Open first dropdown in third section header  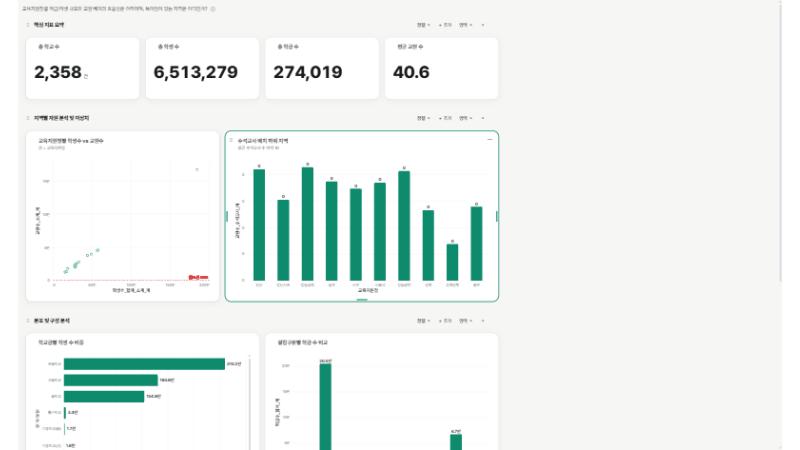(x=423, y=320)
